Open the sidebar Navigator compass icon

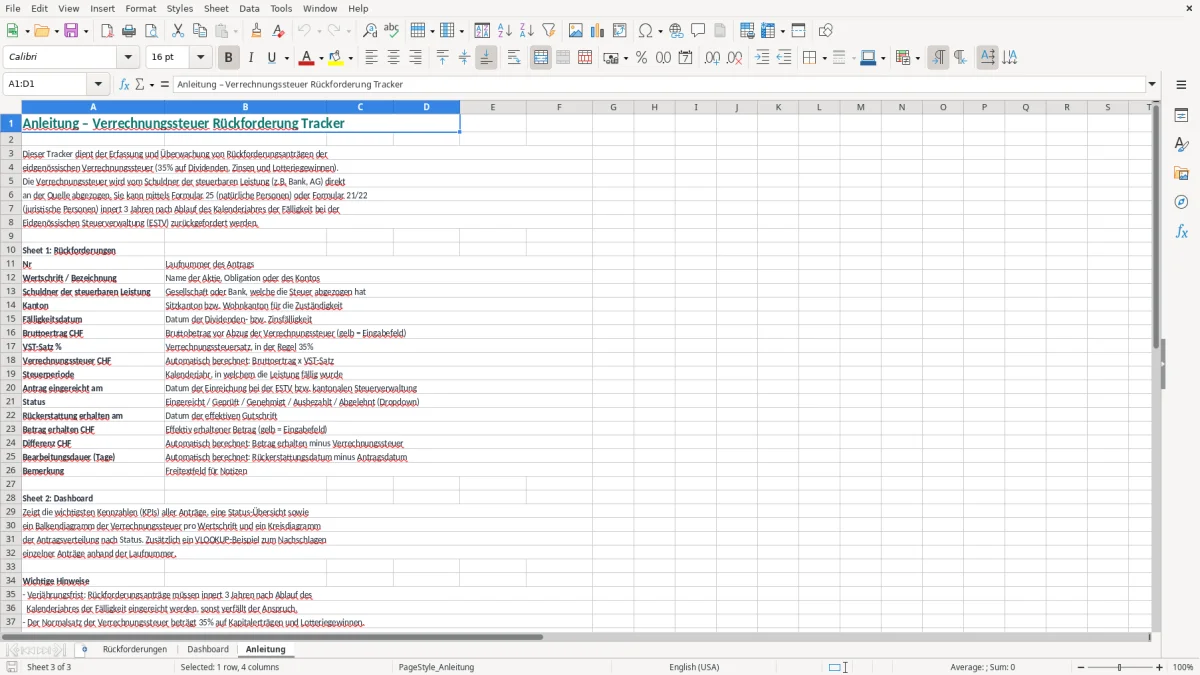pyautogui.click(x=1181, y=203)
